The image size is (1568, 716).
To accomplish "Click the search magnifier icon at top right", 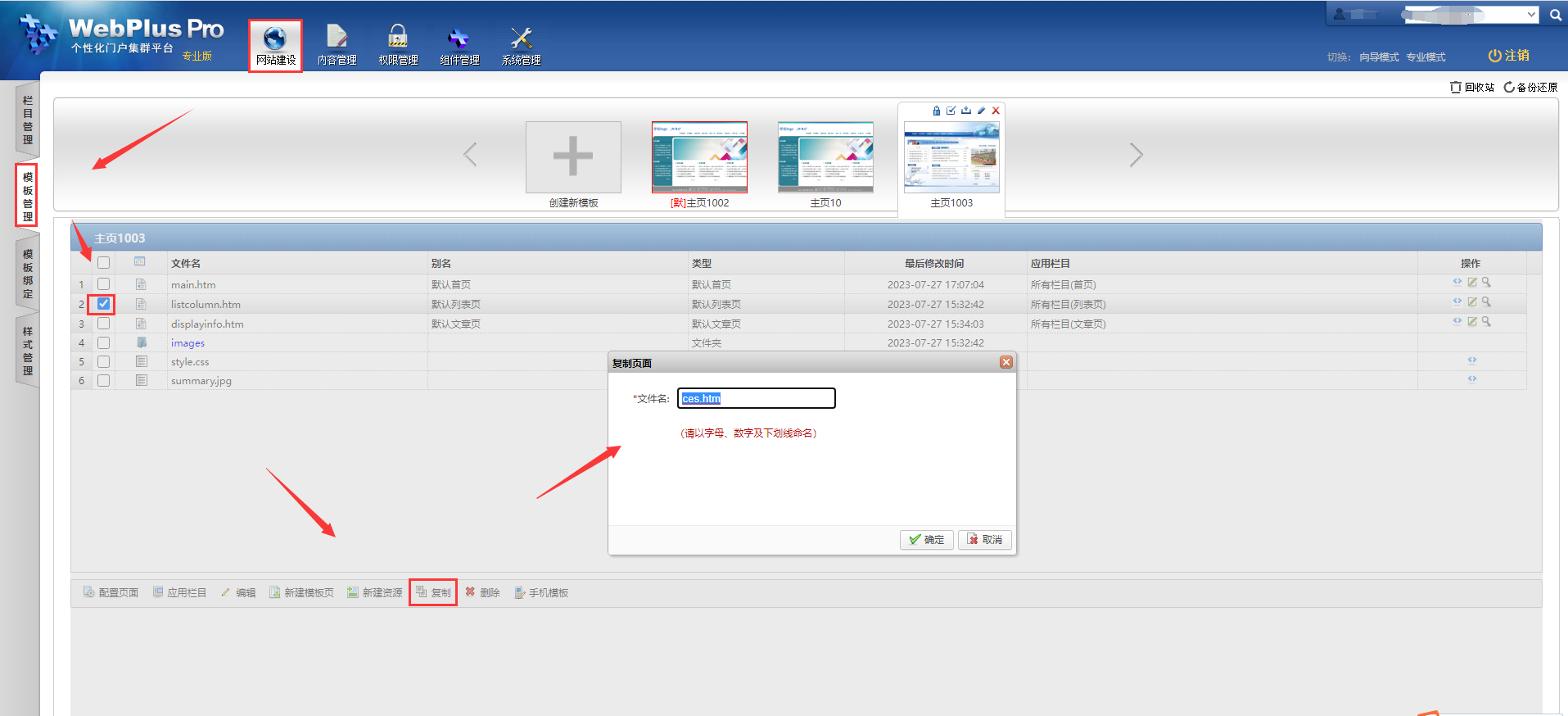I will 1555,15.
